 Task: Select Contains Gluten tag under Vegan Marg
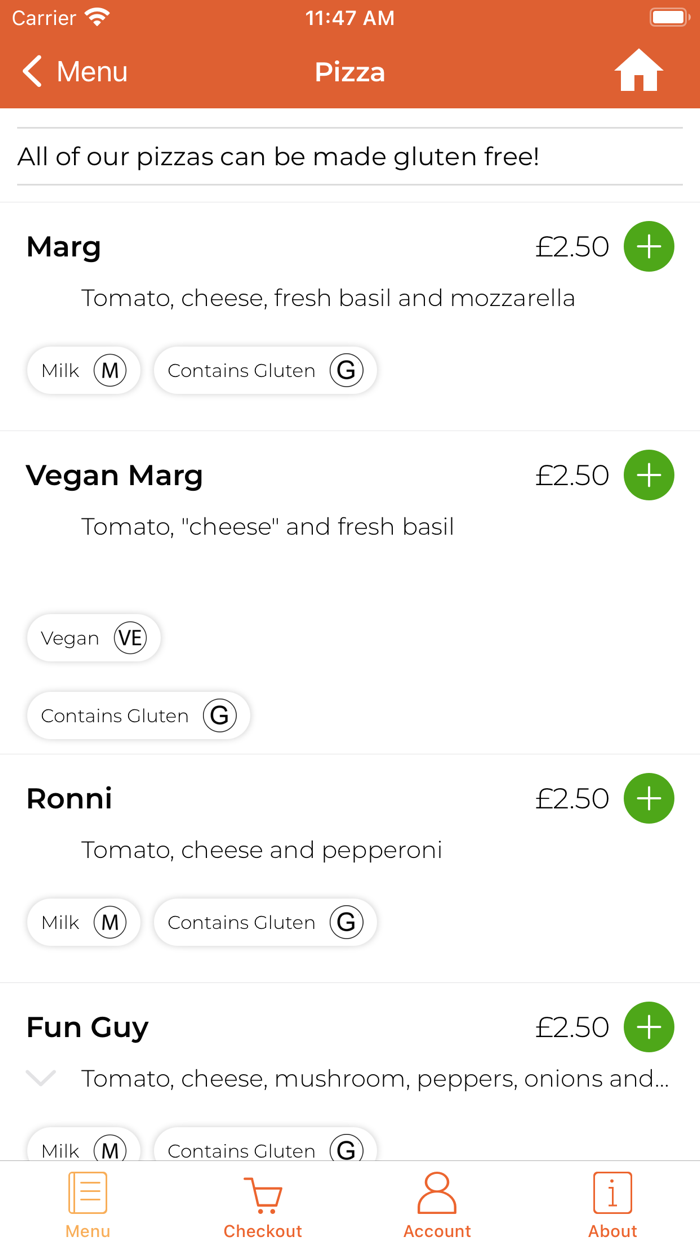point(138,715)
